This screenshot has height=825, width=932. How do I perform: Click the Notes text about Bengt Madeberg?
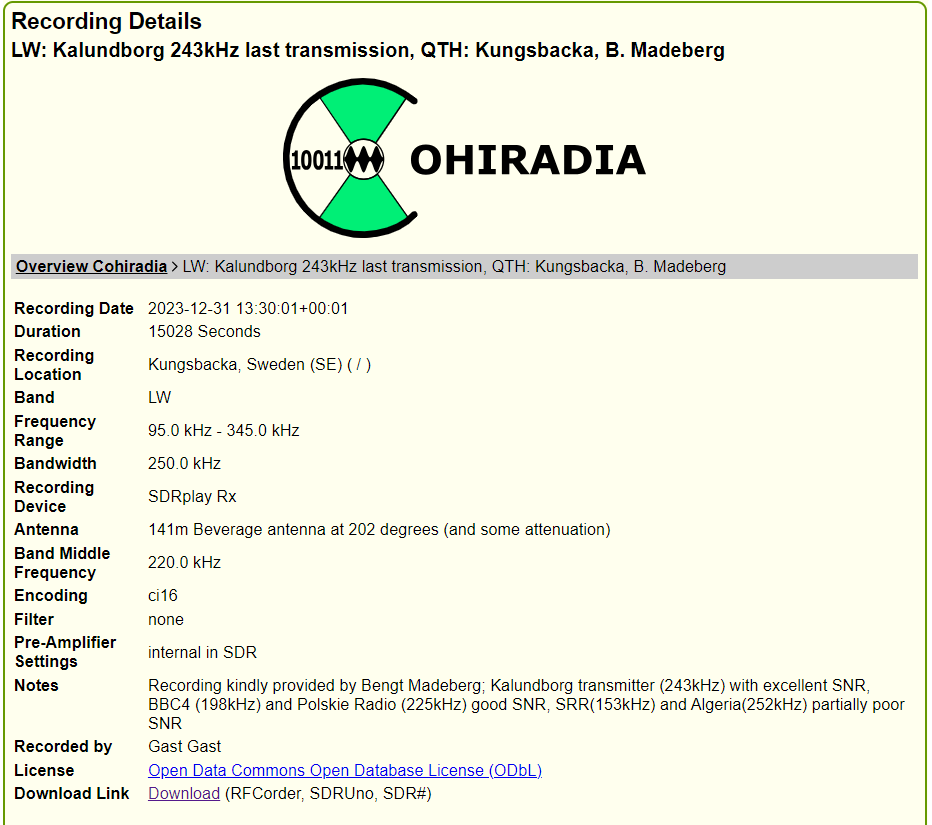(525, 704)
